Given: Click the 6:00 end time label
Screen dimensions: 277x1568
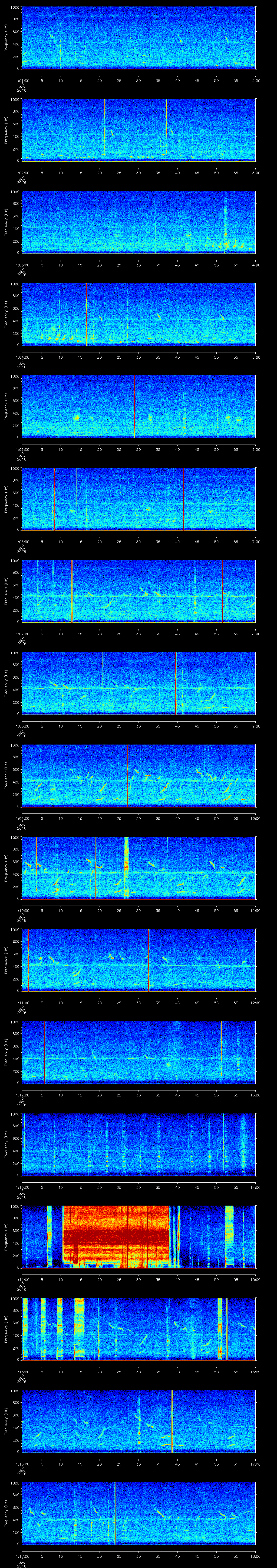Looking at the screenshot, I should click(x=256, y=449).
